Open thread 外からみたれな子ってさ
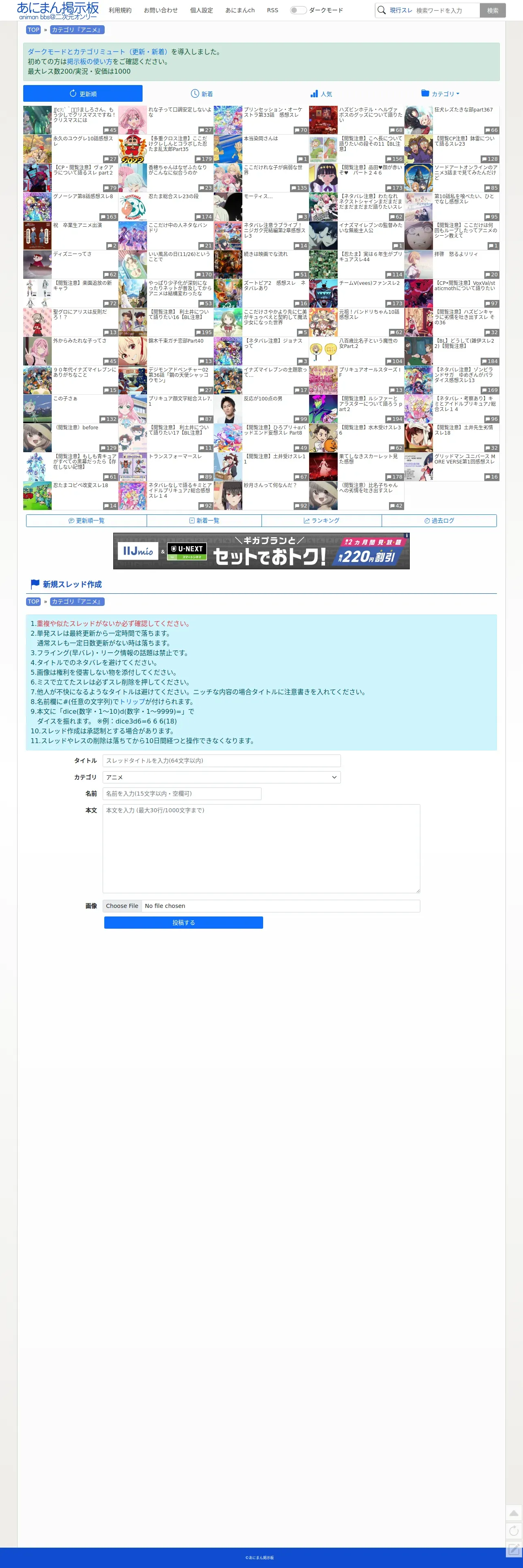The image size is (523, 1568). pos(79,341)
